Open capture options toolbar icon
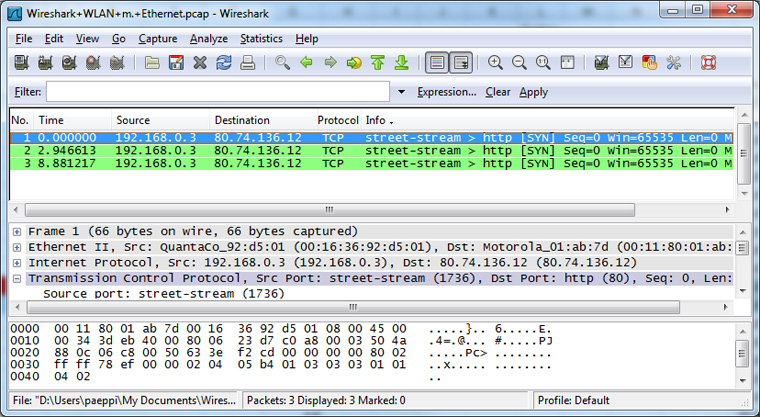Image resolution: width=760 pixels, height=417 pixels. coord(45,63)
